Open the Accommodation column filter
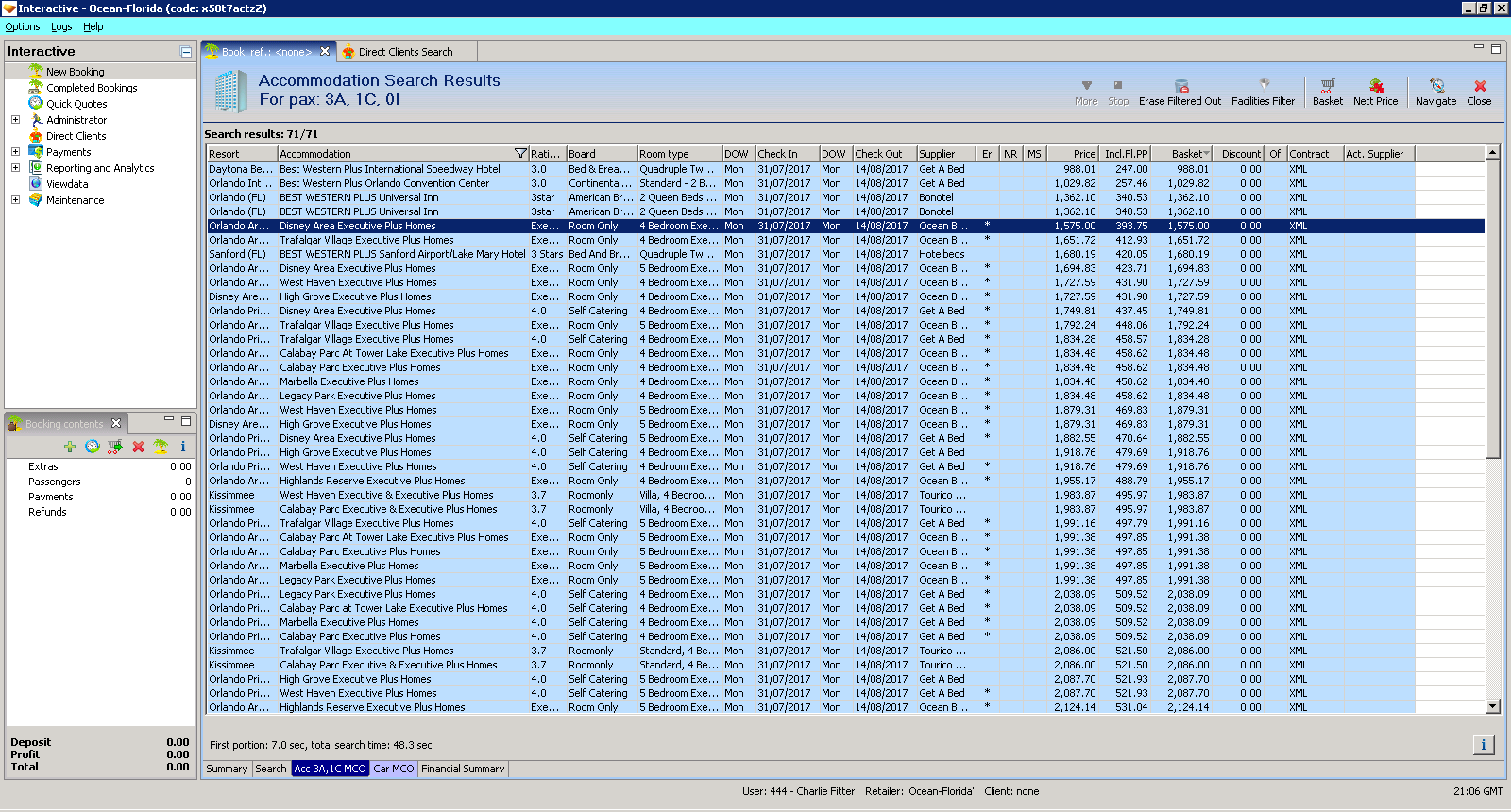 [520, 154]
